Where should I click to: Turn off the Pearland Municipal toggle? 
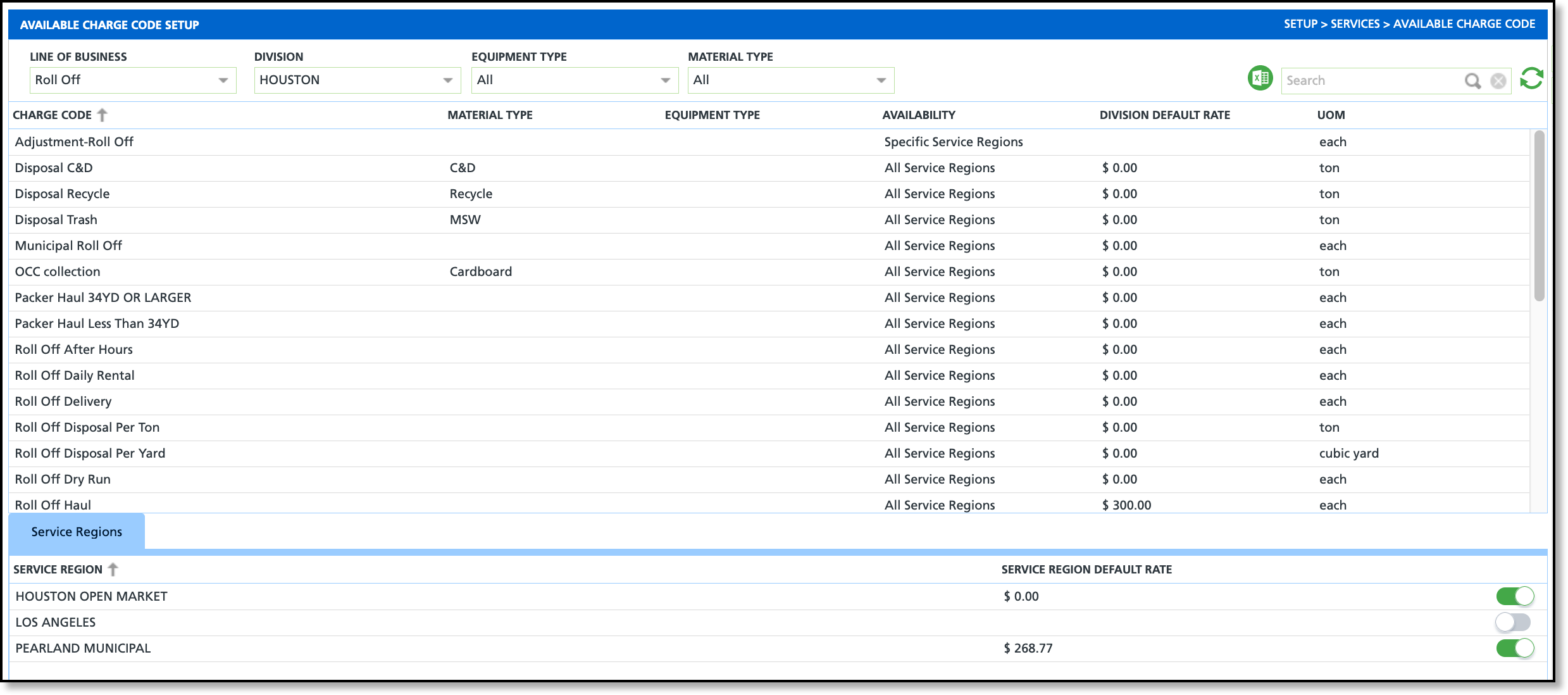pyautogui.click(x=1515, y=648)
